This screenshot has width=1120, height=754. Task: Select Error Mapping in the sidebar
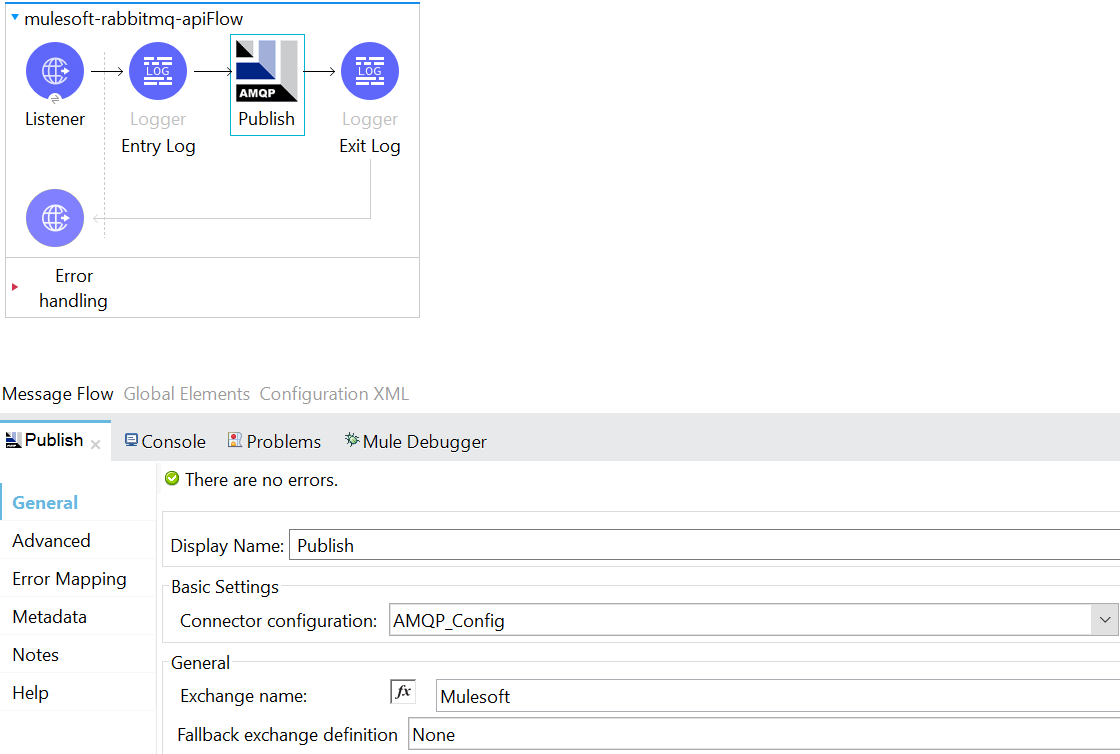pos(69,579)
